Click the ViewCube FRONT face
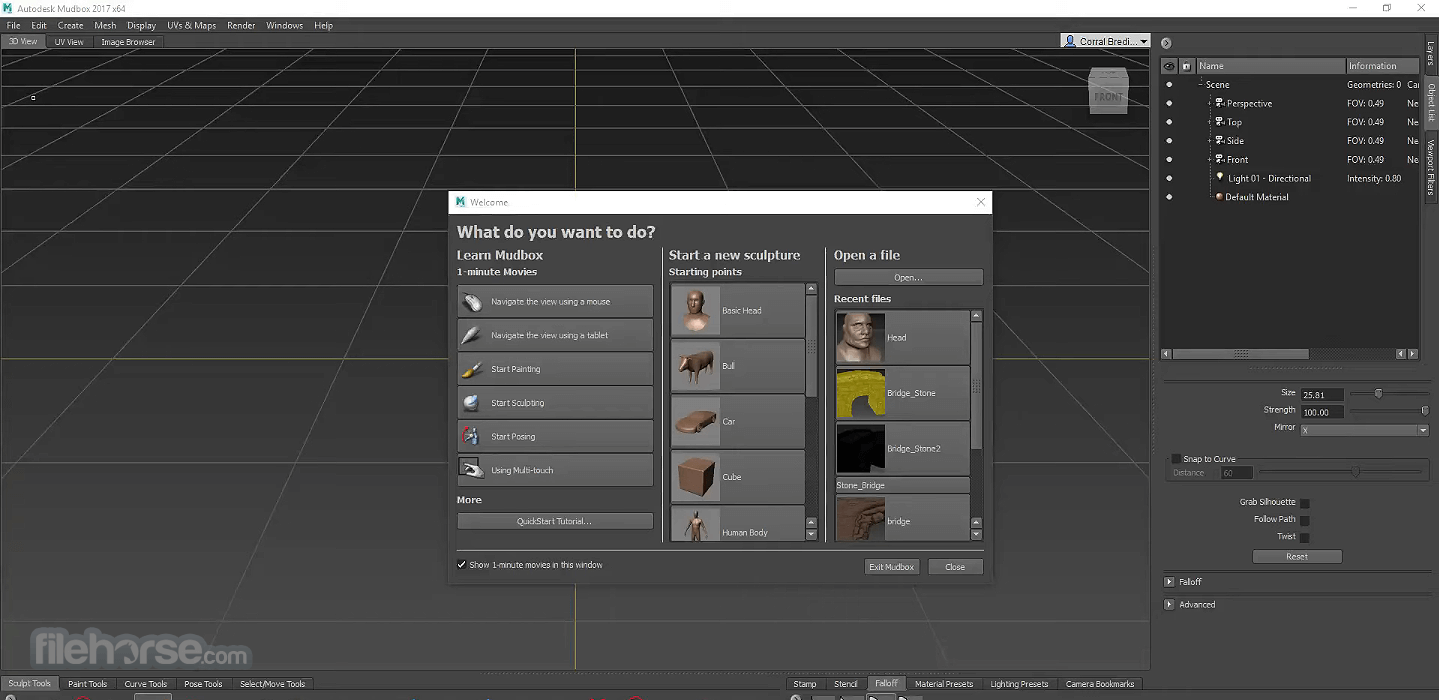 (1108, 97)
